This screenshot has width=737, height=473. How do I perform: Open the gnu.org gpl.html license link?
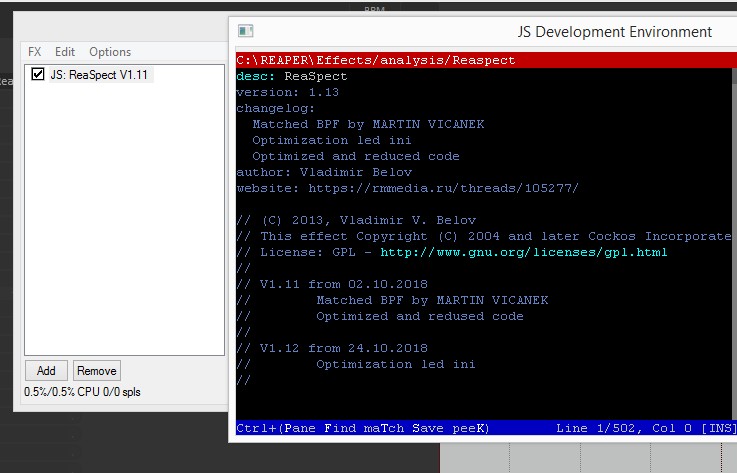[524, 252]
